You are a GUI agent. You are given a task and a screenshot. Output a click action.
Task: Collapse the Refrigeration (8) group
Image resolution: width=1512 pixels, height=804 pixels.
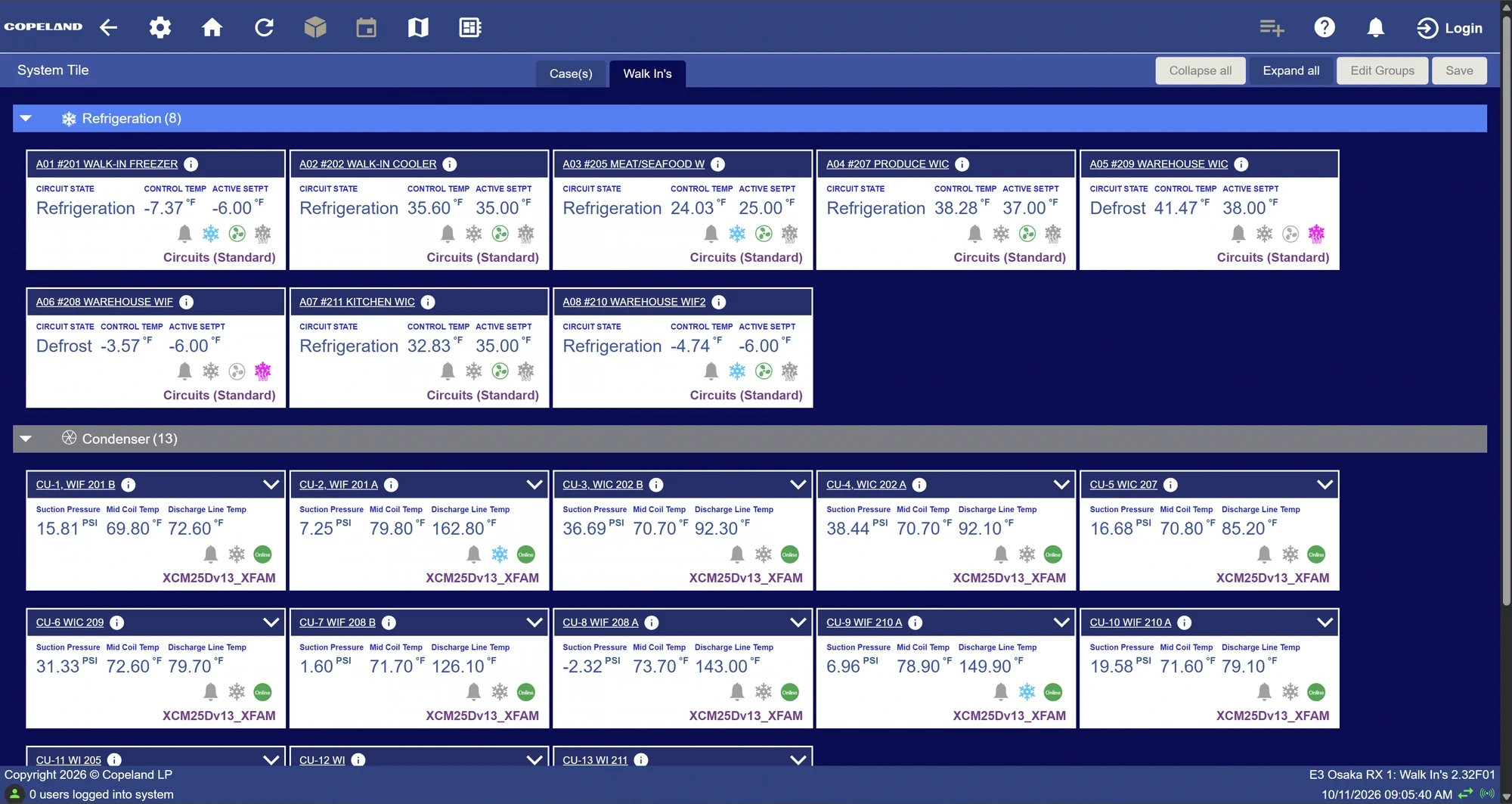tap(26, 119)
